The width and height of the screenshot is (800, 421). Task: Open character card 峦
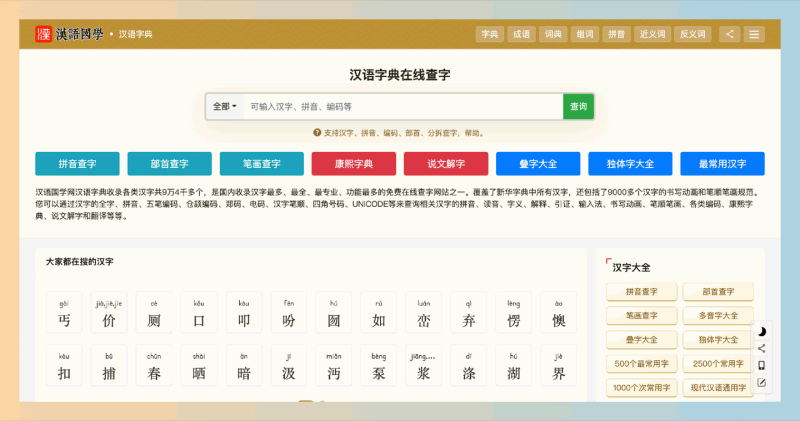coord(423,312)
